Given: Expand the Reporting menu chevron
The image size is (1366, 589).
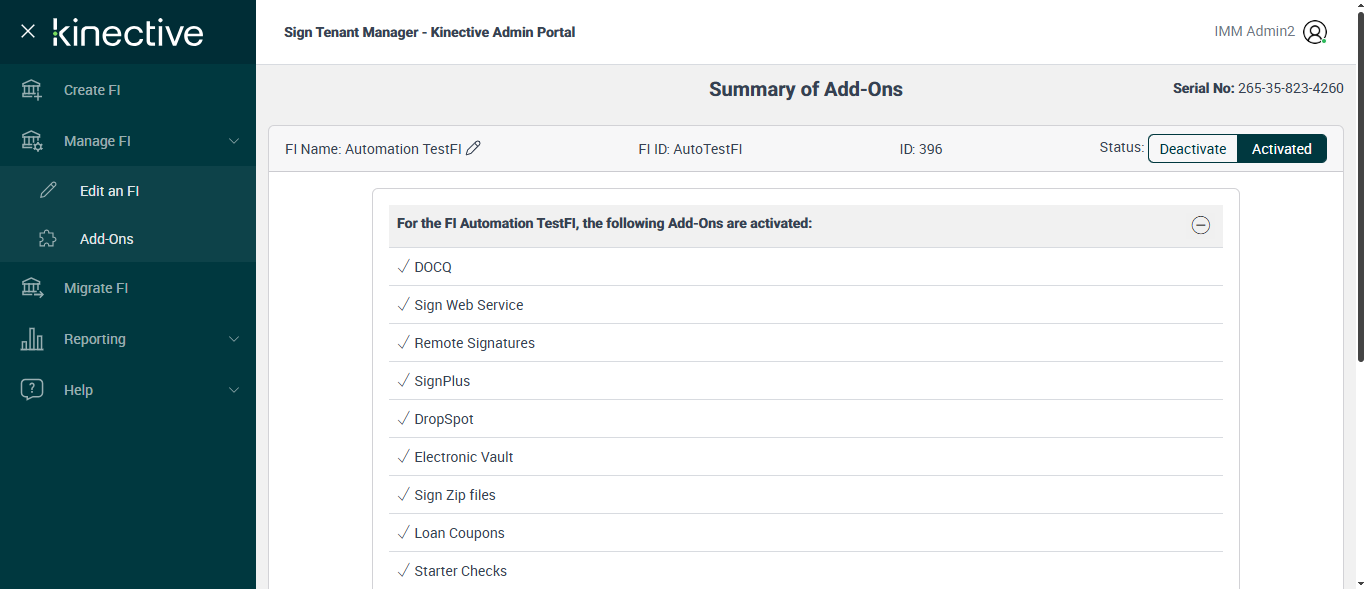Looking at the screenshot, I should (234, 339).
